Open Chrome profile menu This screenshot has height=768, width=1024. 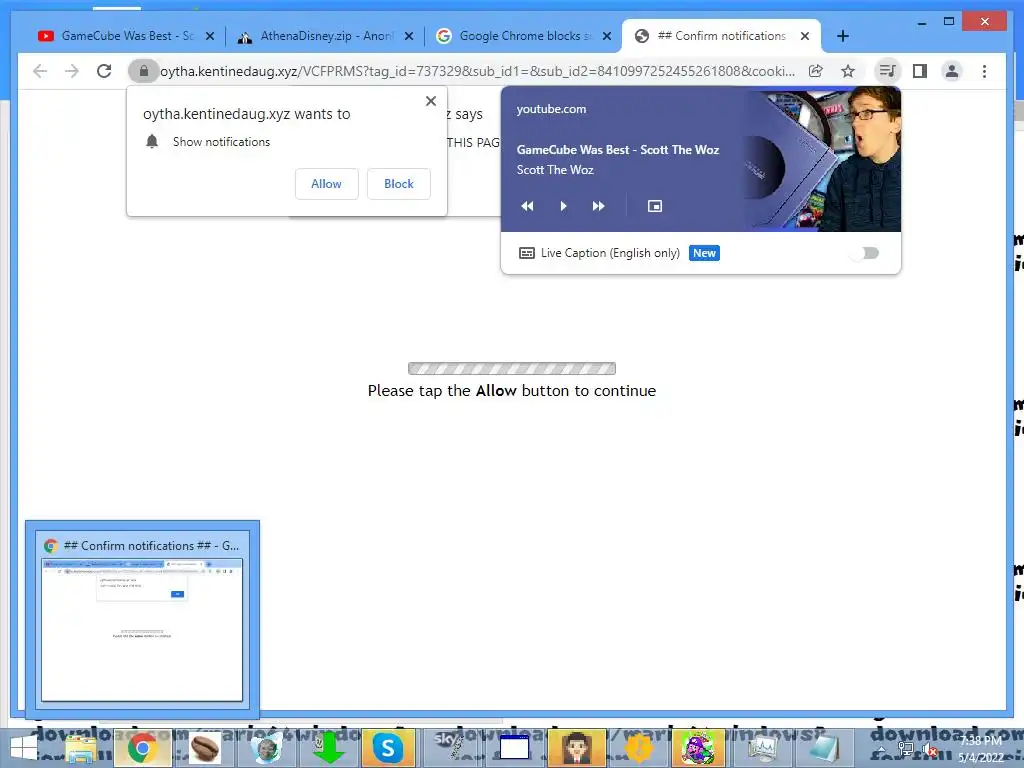click(952, 71)
